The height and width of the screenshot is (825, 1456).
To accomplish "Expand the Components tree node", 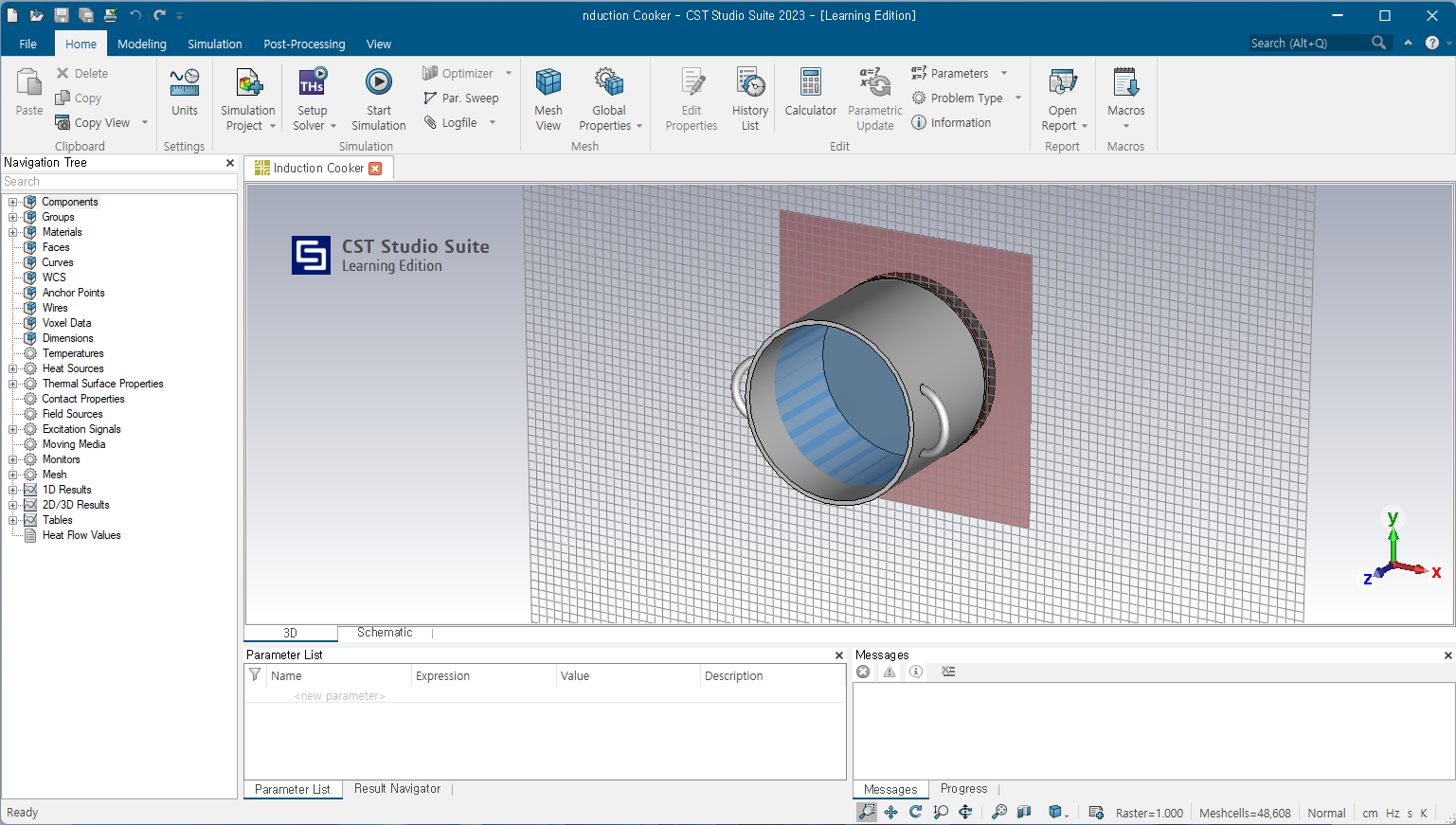I will click(x=13, y=202).
